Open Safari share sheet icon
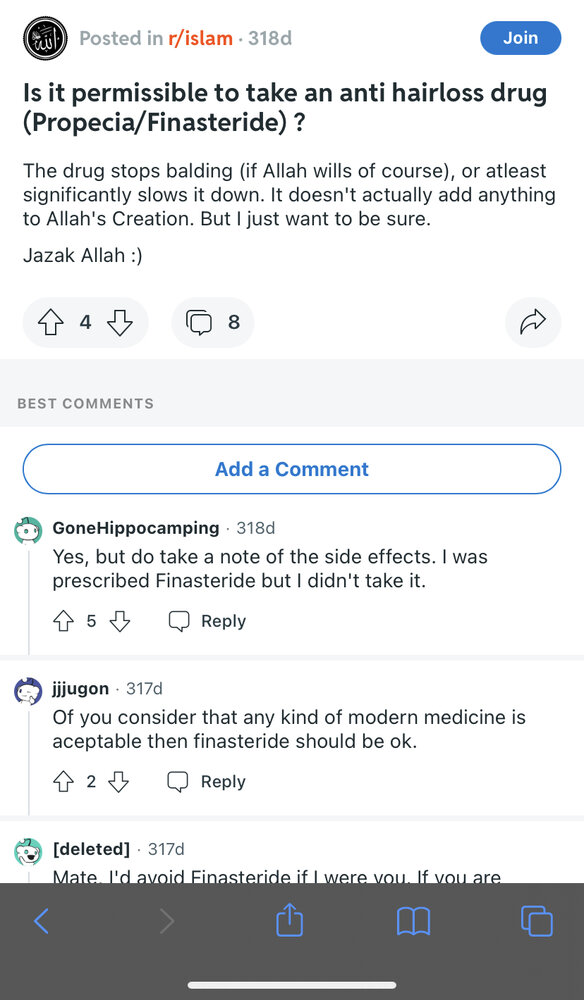 [x=289, y=919]
